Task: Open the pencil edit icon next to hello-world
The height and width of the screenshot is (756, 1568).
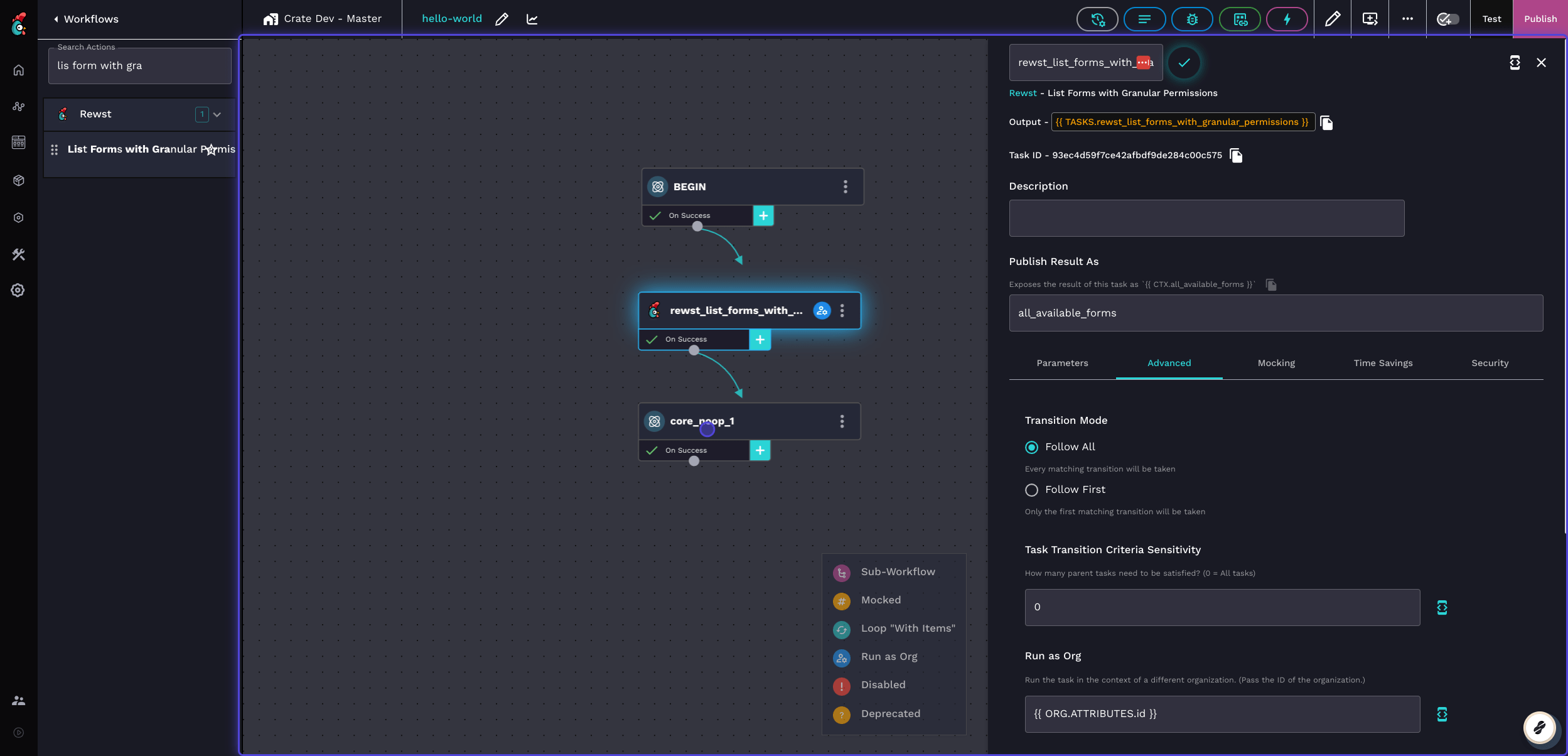Action: (x=502, y=19)
